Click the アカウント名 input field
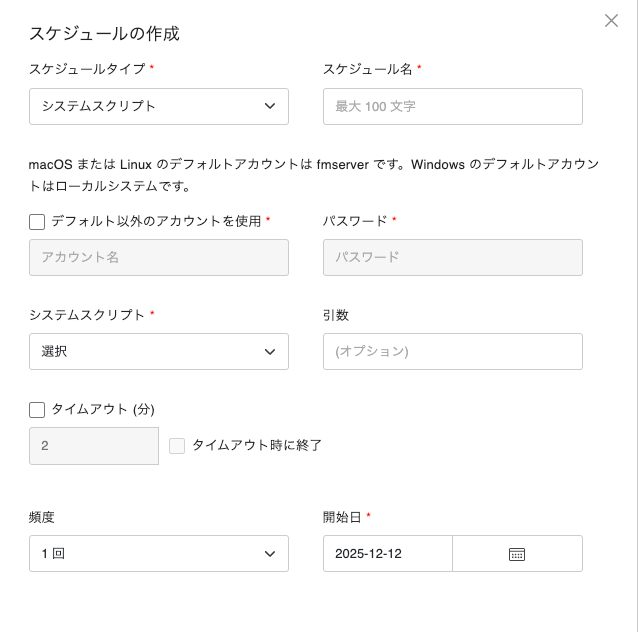 (x=159, y=257)
